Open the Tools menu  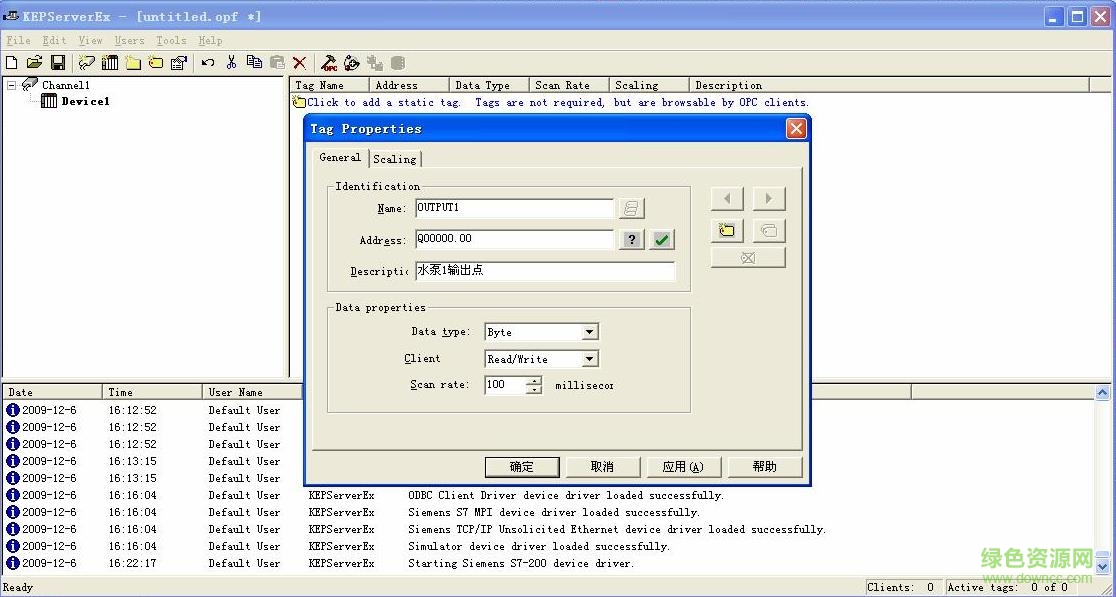(x=170, y=40)
